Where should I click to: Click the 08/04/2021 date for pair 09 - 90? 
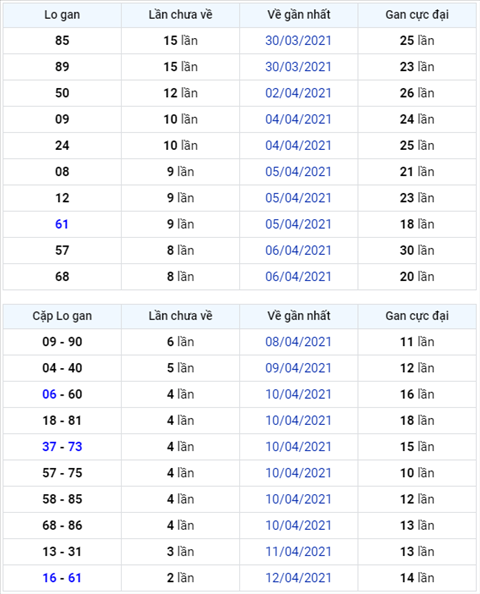pyautogui.click(x=298, y=342)
